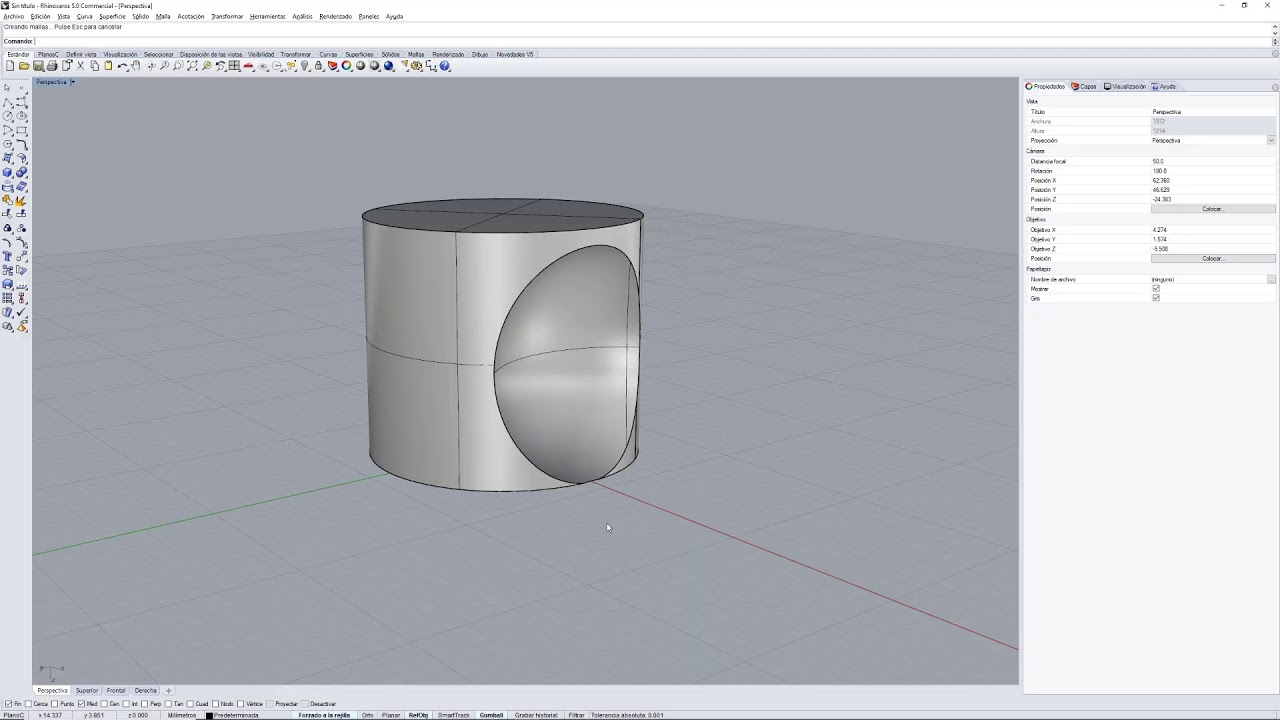1280x720 pixels.
Task: Switch to the Superior viewport tab
Action: point(87,691)
